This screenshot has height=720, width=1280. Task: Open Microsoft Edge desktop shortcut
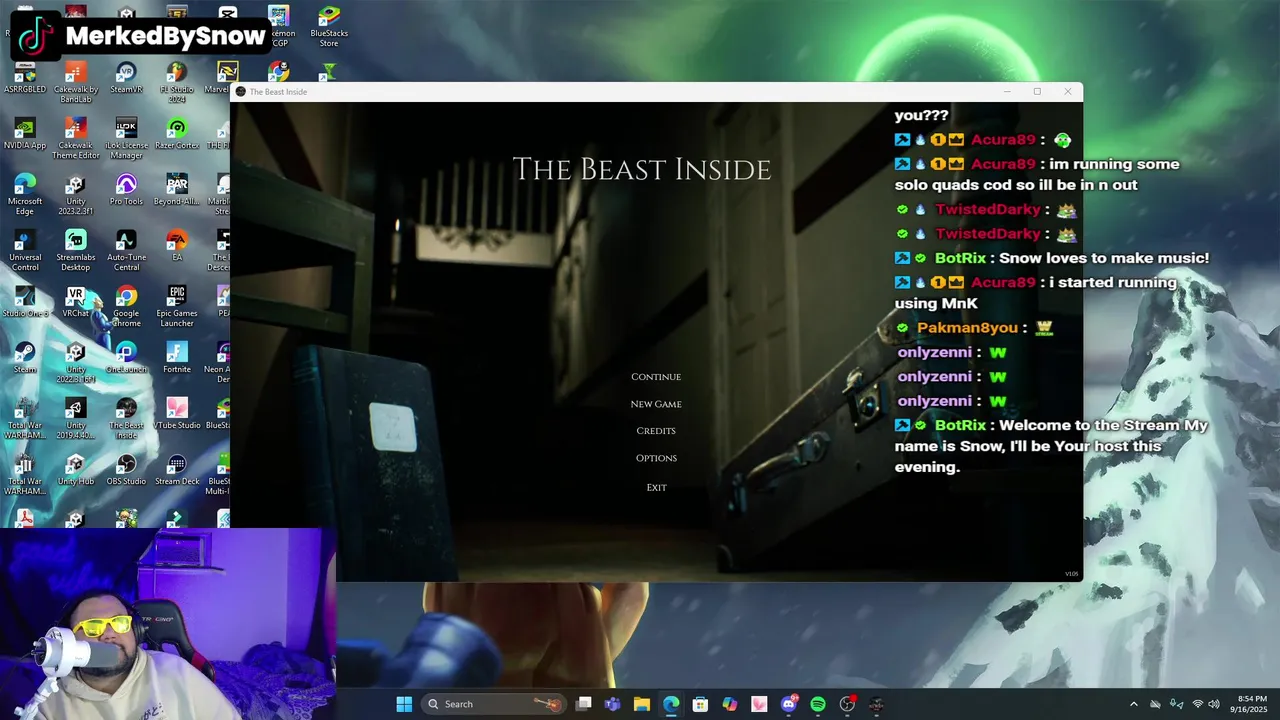25,194
